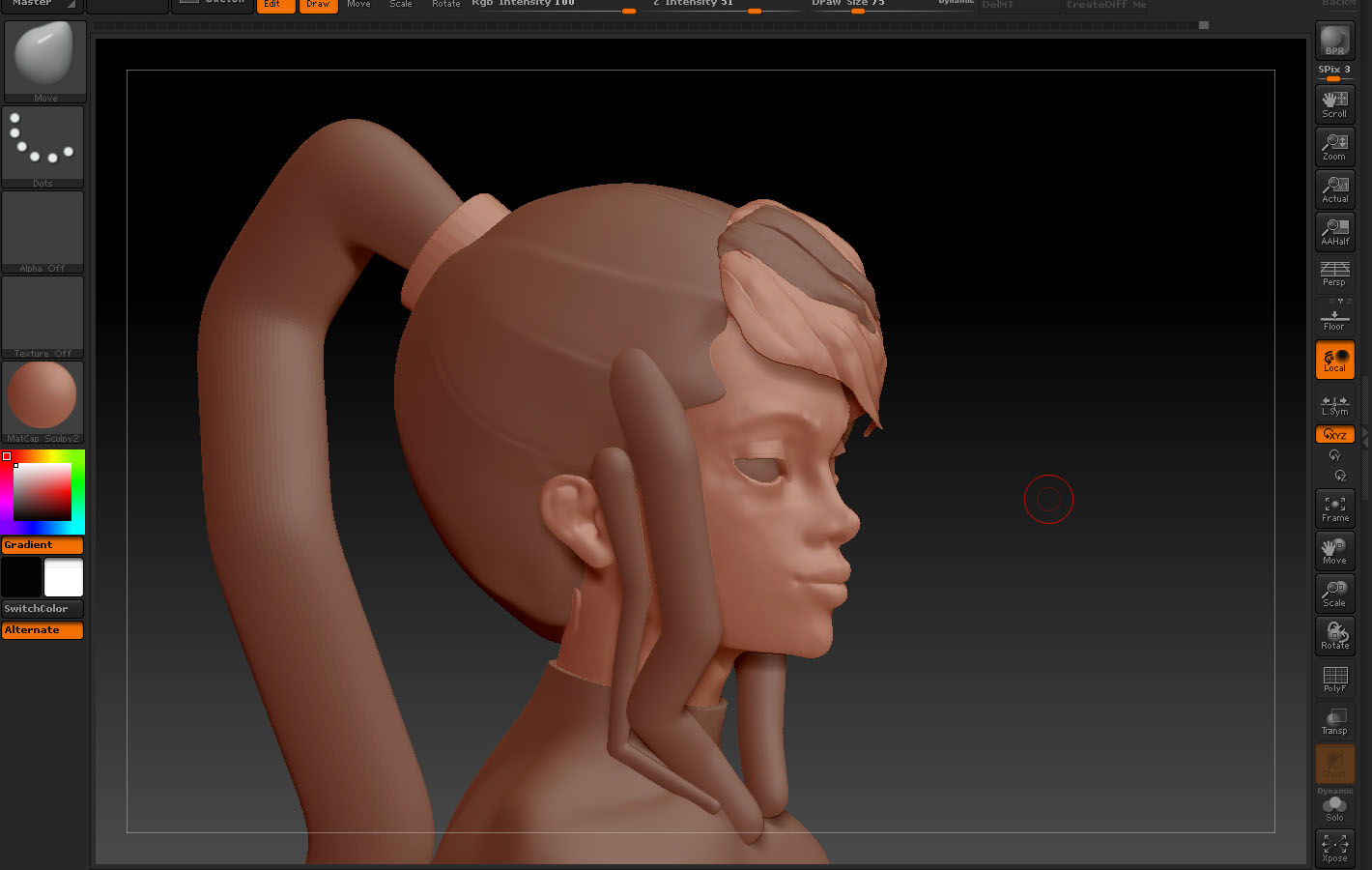Pick a color from the color picker square
This screenshot has width=1372, height=870.
[x=43, y=490]
